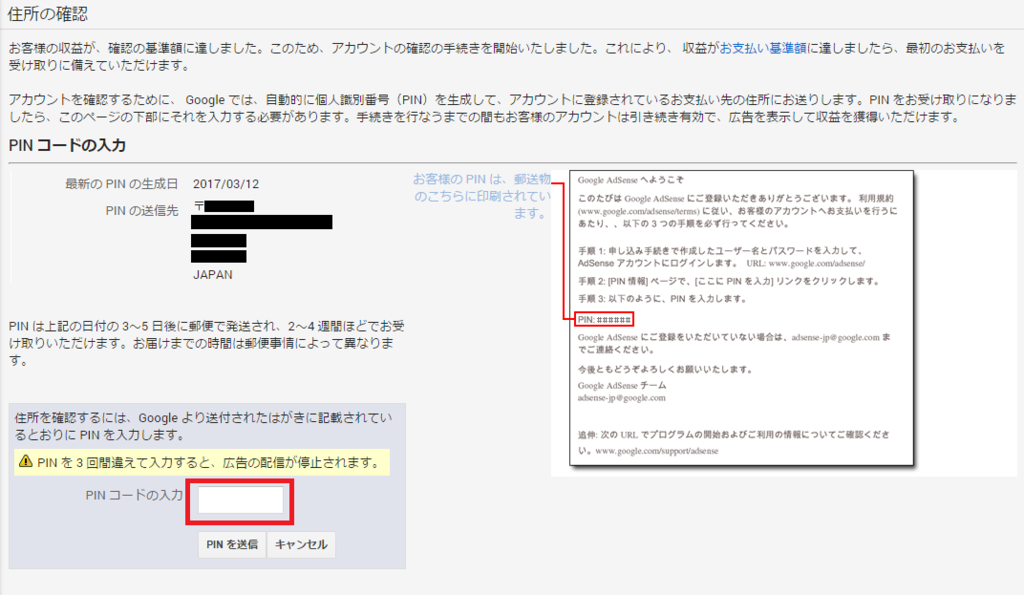The width and height of the screenshot is (1024, 595).
Task: Click the Google AdSense へようこそ letter heading
Action: coord(631,180)
